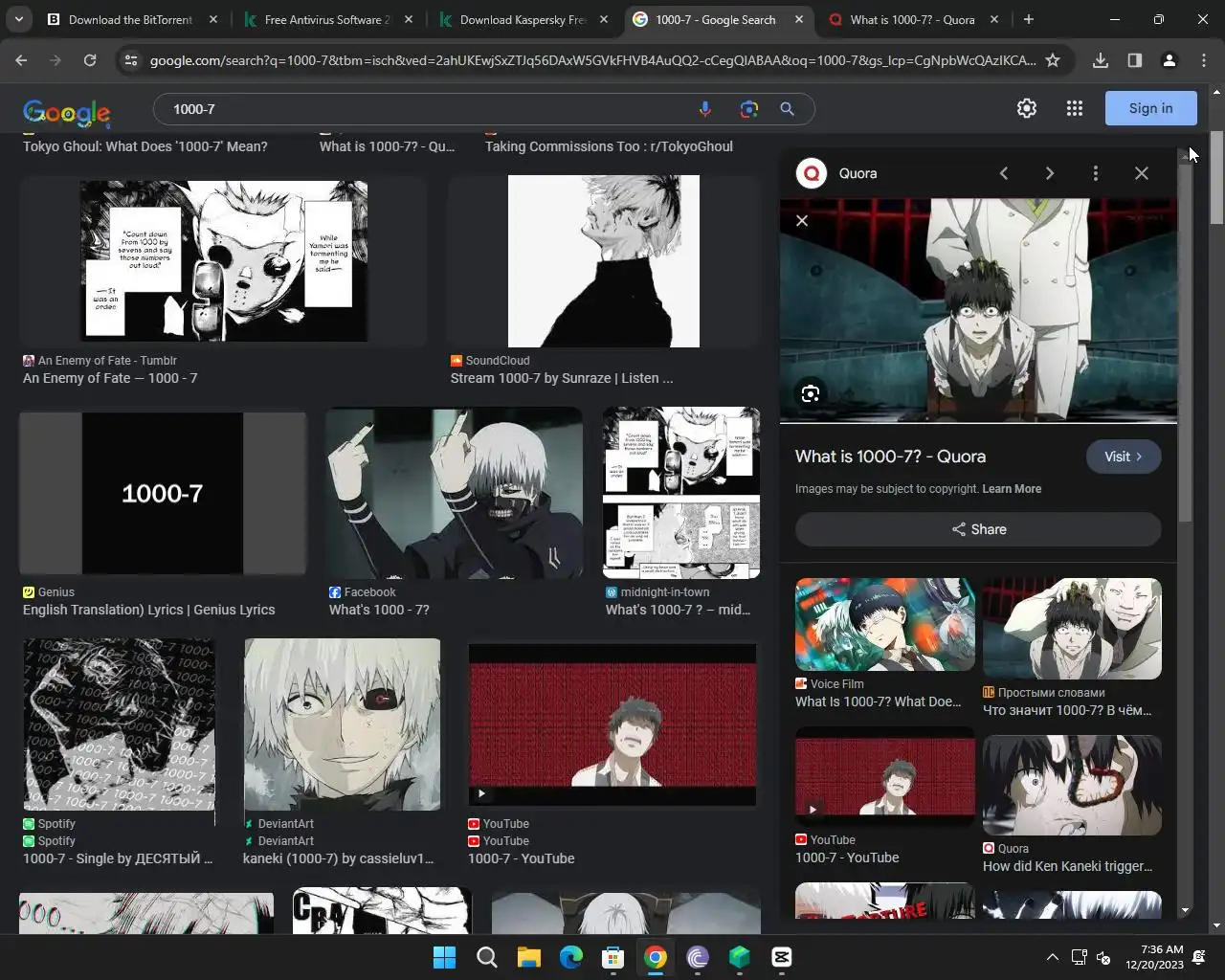Open Google Lens search by image
The height and width of the screenshot is (980, 1225).
tap(749, 109)
